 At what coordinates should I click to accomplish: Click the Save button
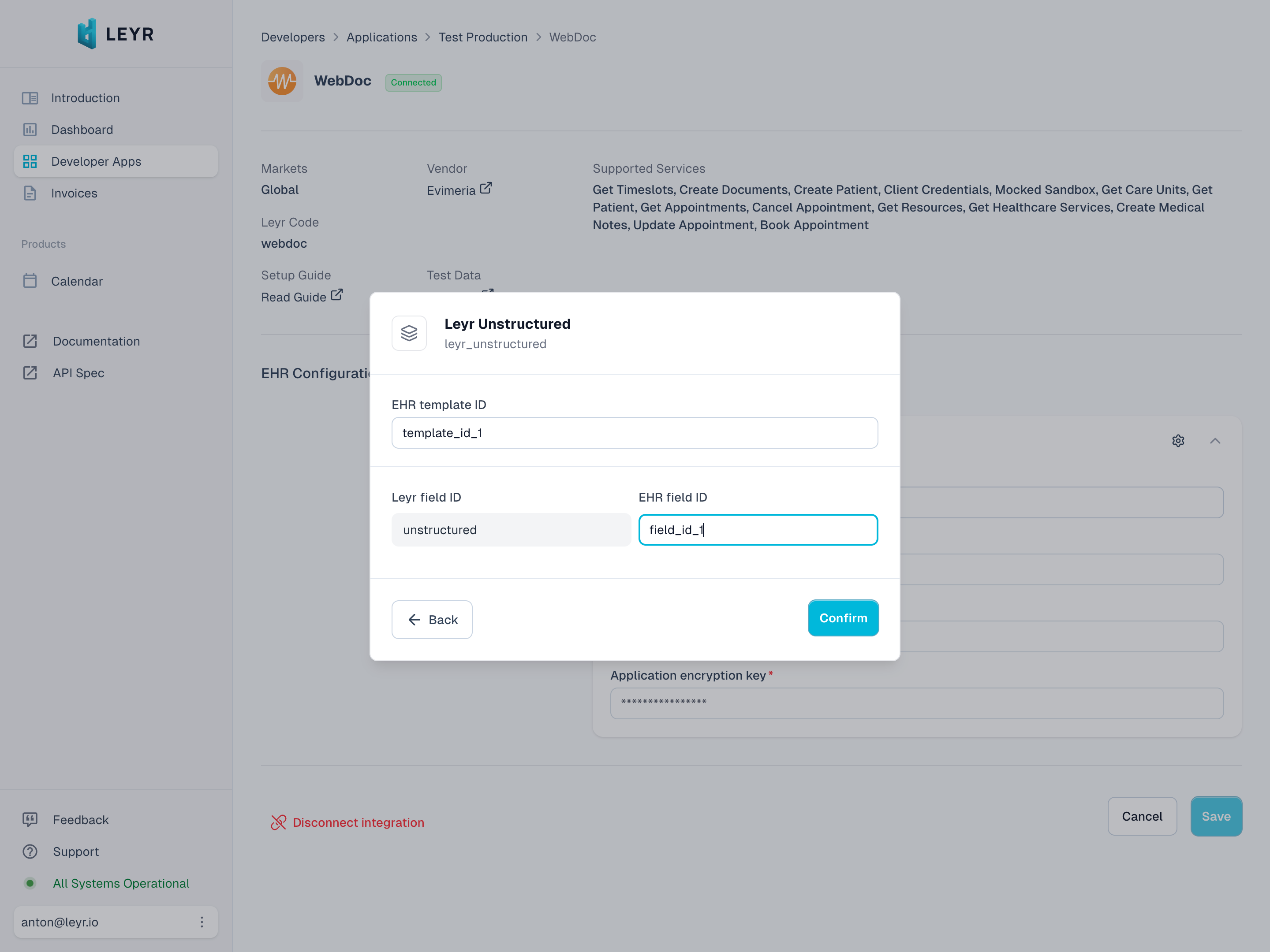pyautogui.click(x=1216, y=816)
